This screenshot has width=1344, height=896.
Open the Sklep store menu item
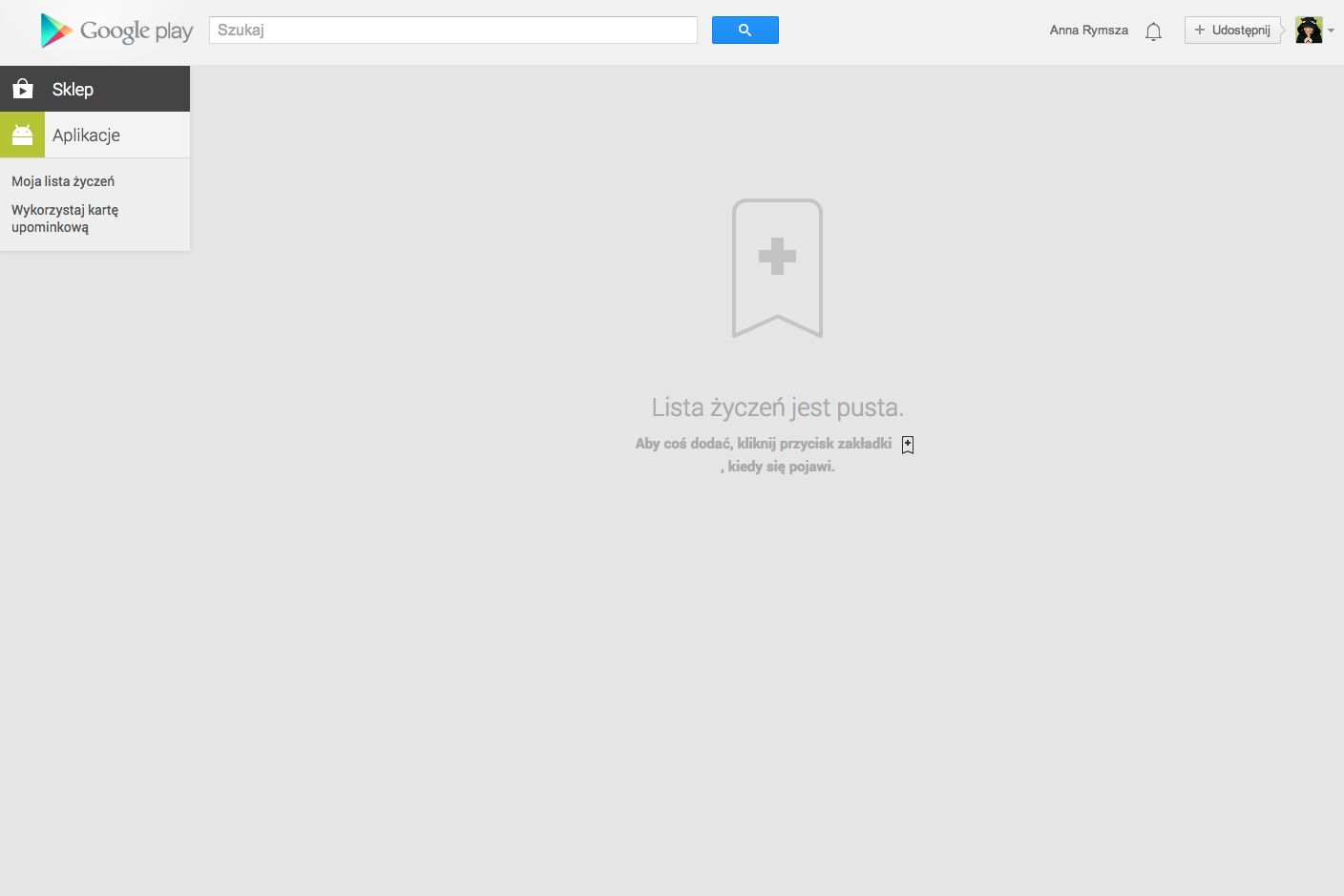(x=95, y=89)
